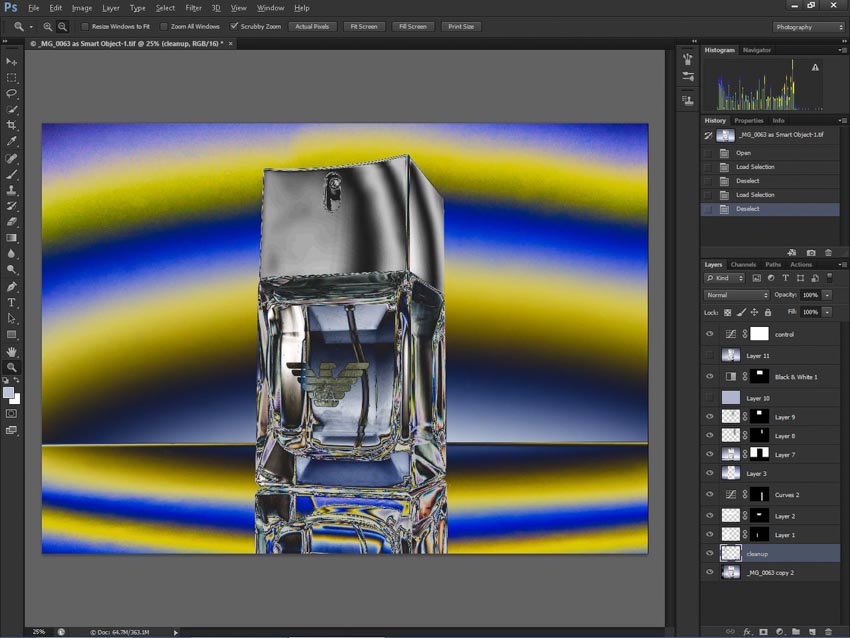
Task: Click the Fill Screen button
Action: [413, 27]
